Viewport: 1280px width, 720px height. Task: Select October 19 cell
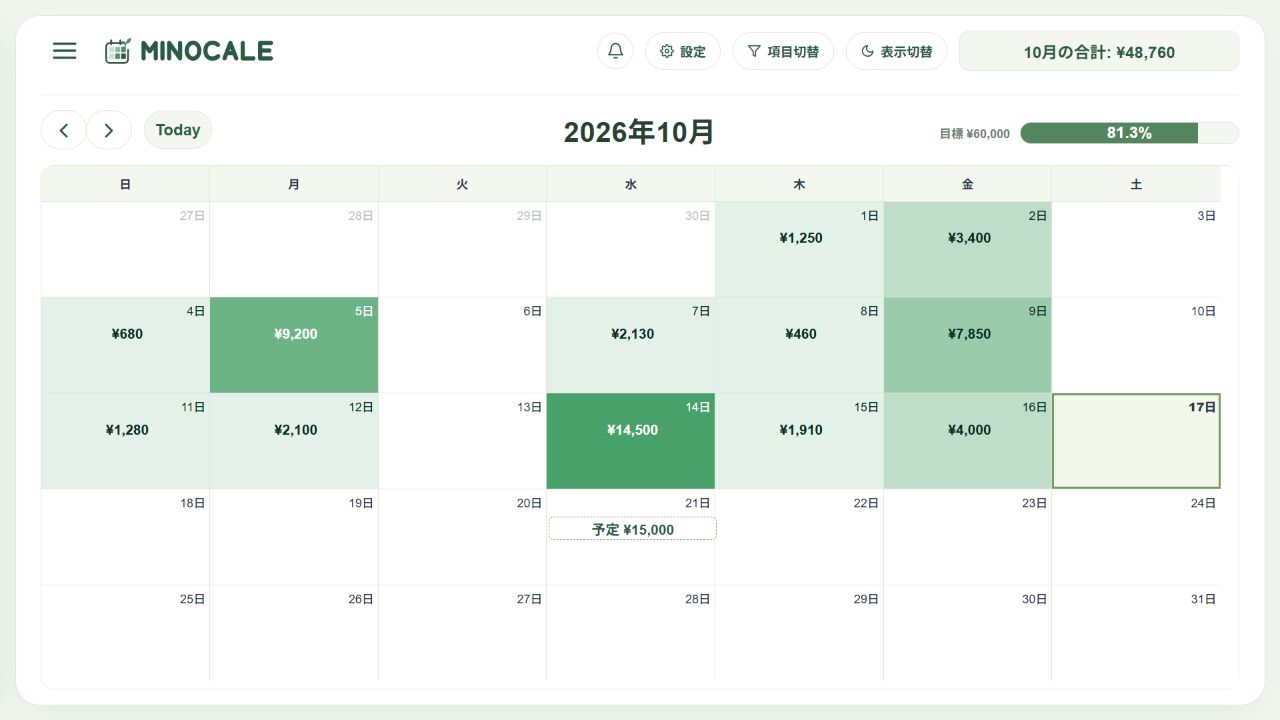pos(294,537)
